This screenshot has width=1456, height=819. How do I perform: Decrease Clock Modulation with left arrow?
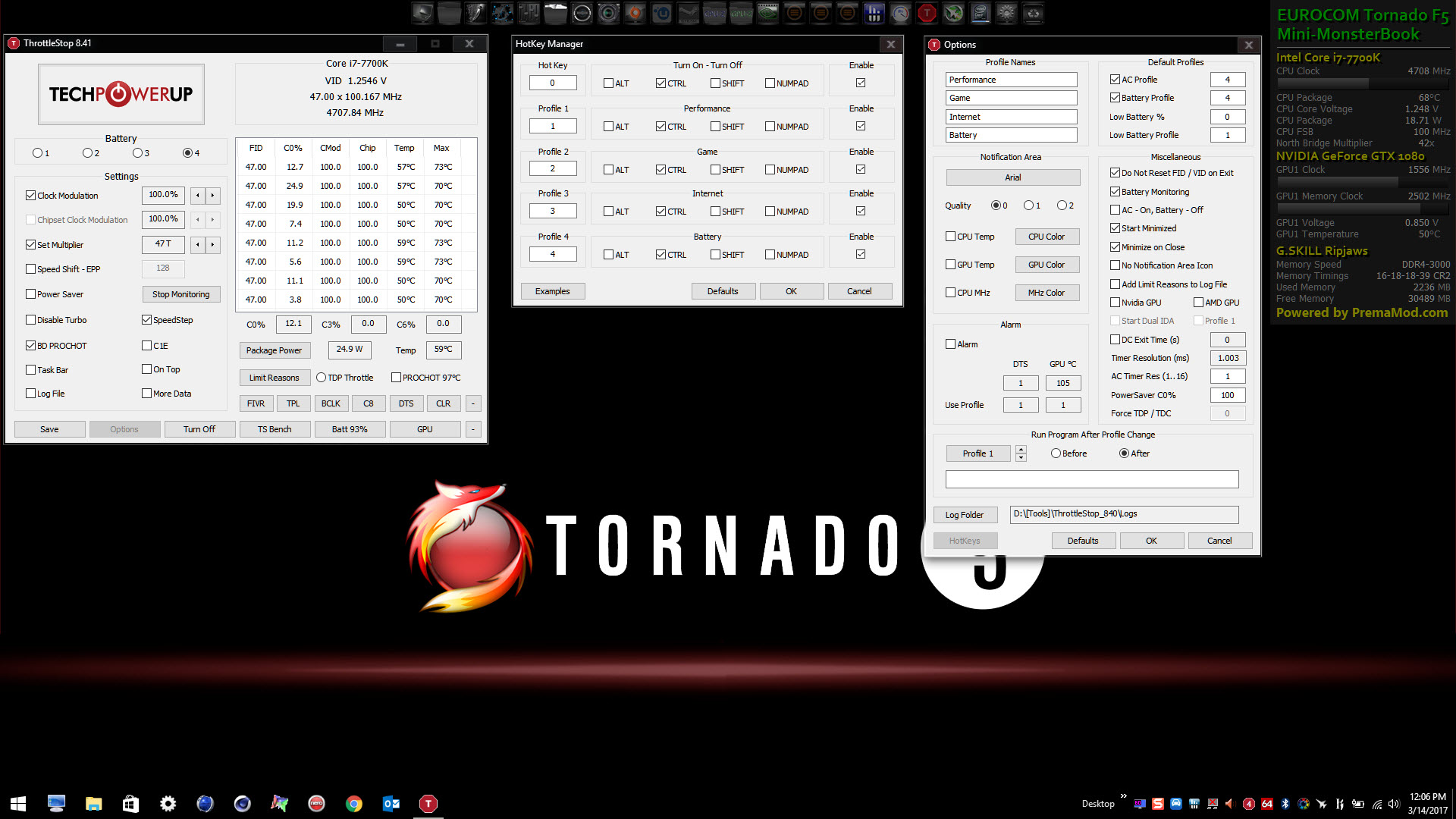198,196
